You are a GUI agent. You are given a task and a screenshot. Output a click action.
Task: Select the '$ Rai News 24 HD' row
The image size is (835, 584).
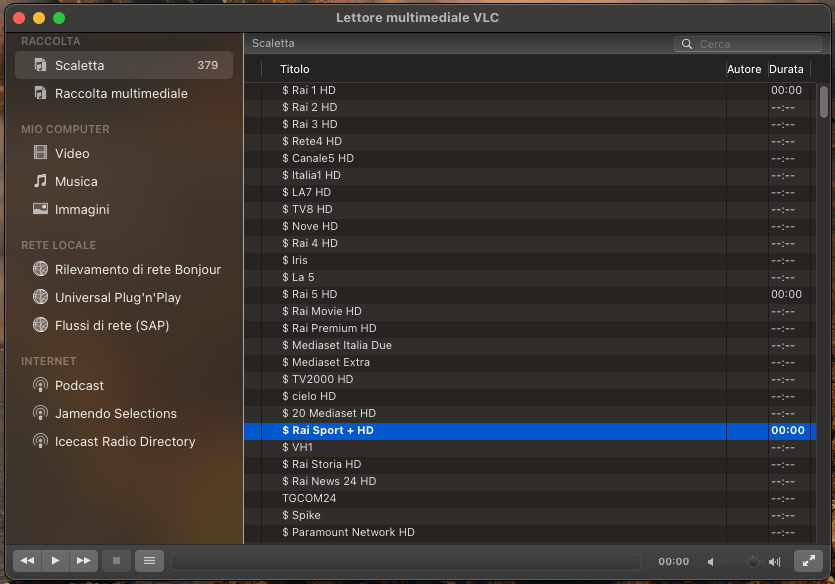(530, 482)
